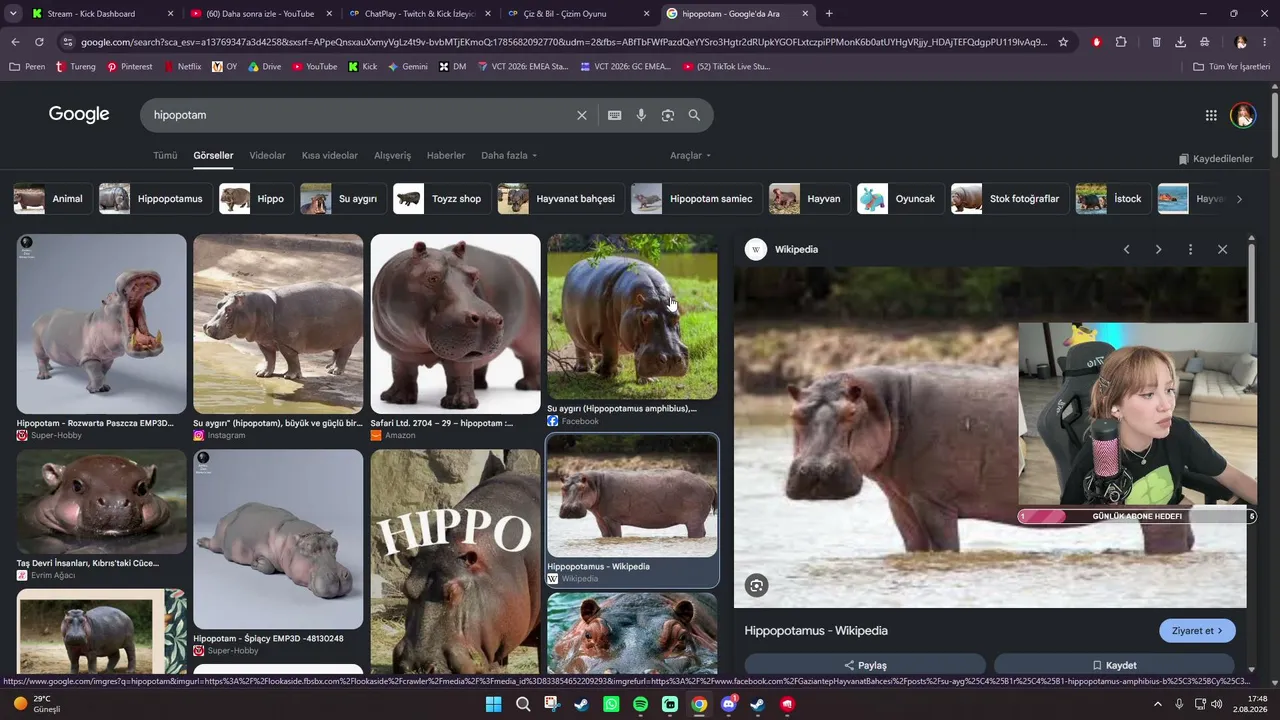The width and height of the screenshot is (1280, 720).
Task: Navigate back in the browser
Action: (15, 42)
